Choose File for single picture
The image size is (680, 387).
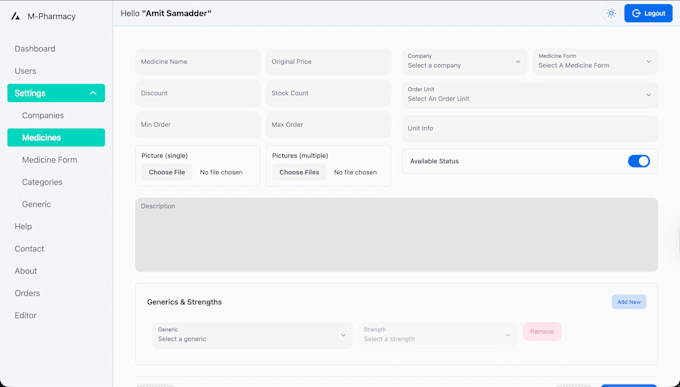[167, 172]
